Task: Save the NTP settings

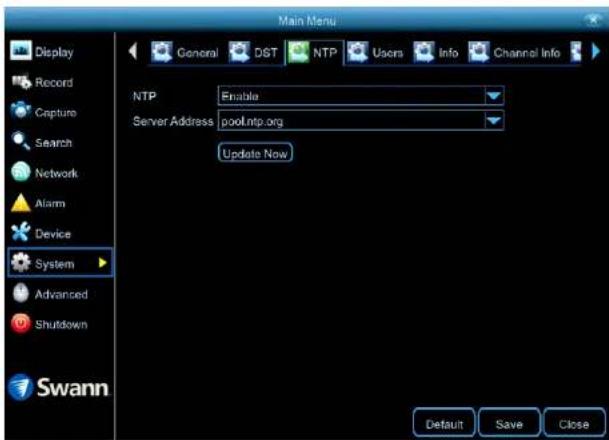Action: coord(509,423)
